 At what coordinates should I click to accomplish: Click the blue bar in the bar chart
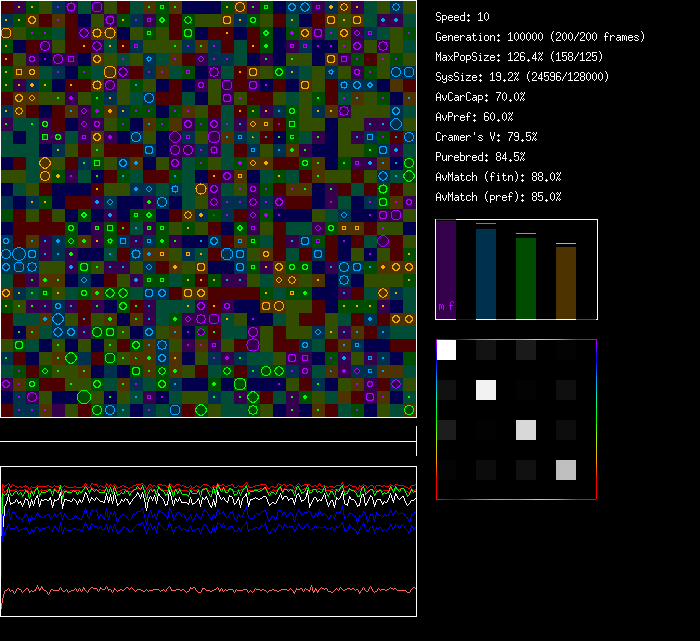click(485, 273)
